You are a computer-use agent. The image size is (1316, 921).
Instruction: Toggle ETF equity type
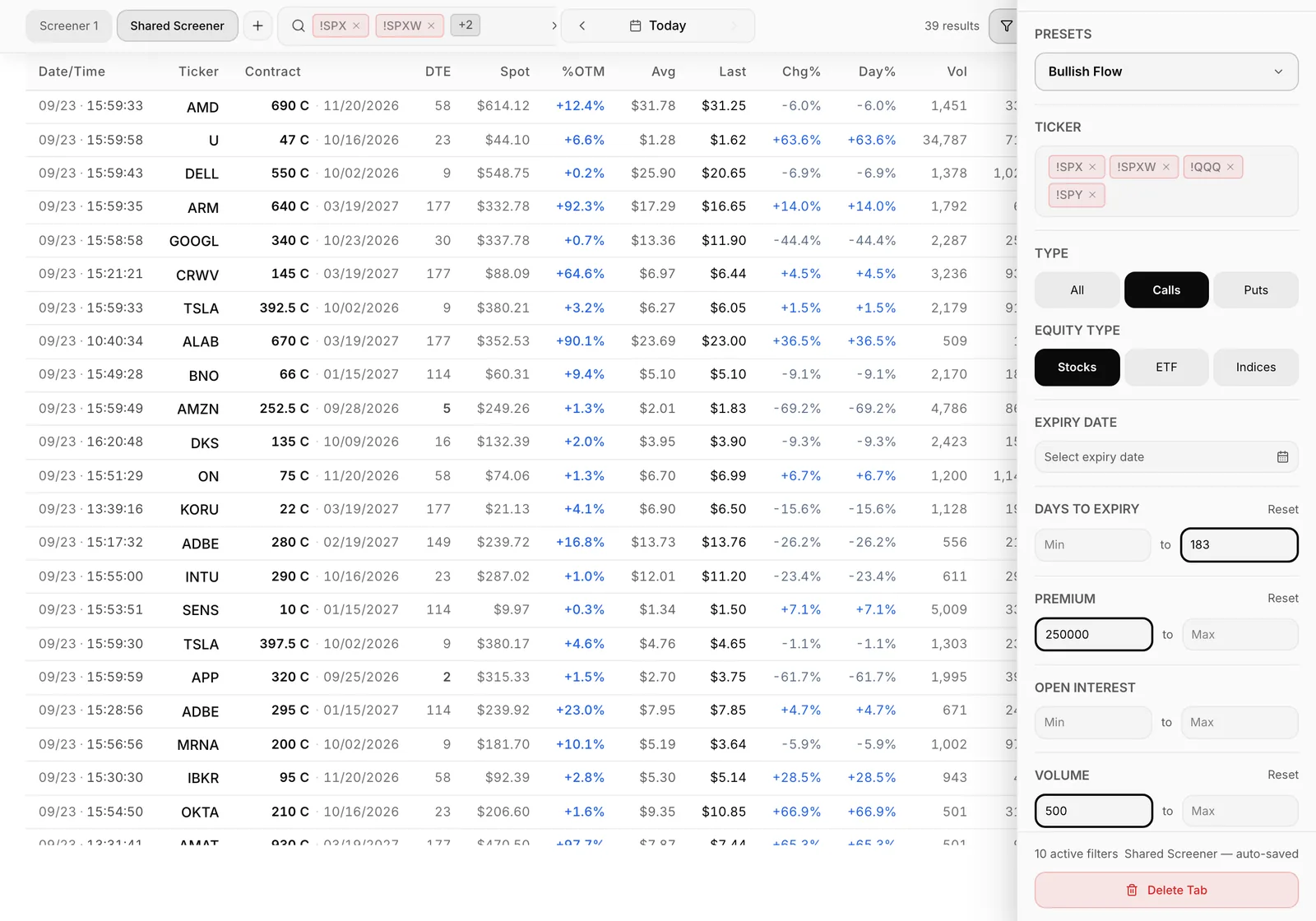[1166, 368]
